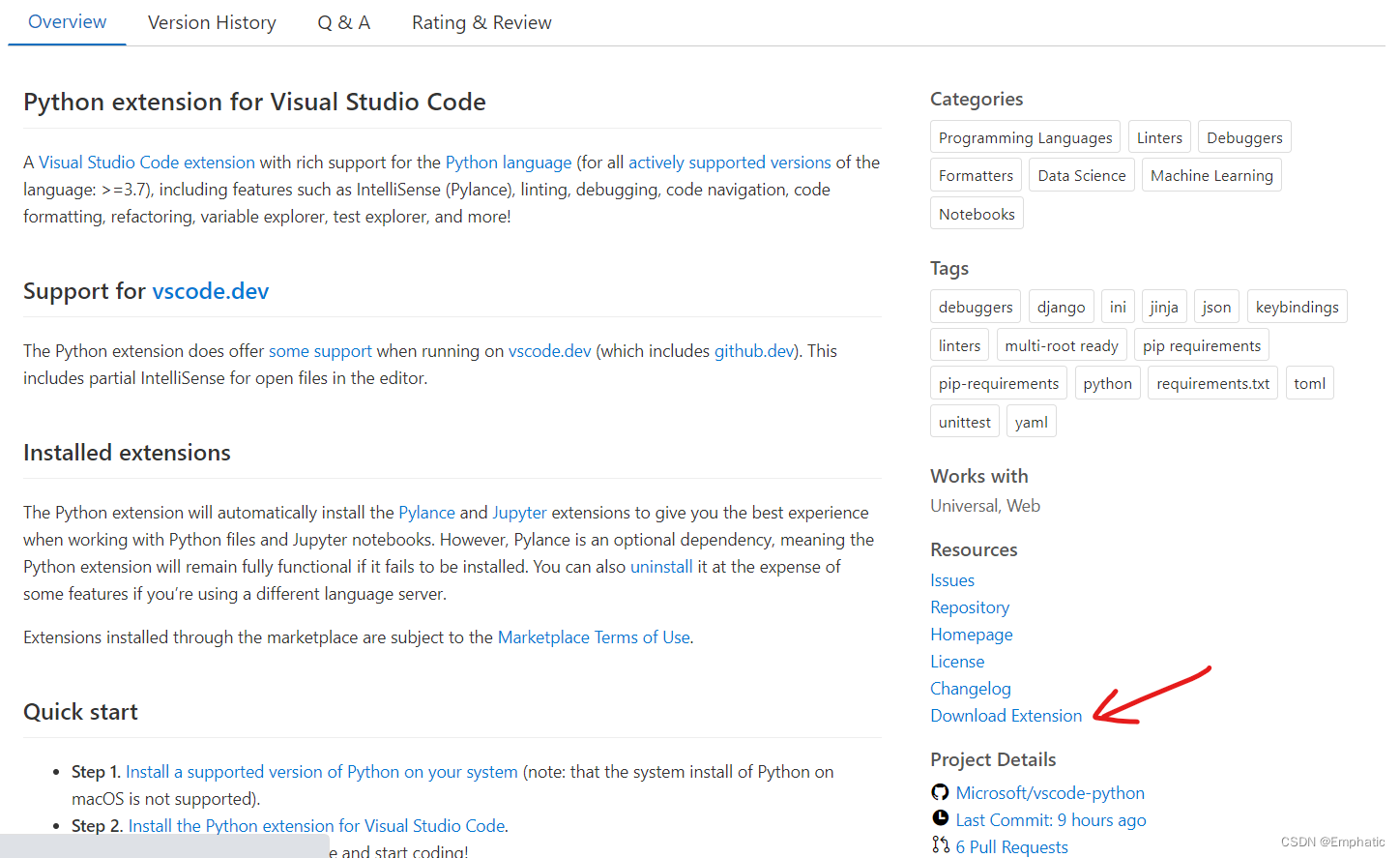This screenshot has height=858, width=1400.
Task: Click the yaml tag
Action: 1031,422
